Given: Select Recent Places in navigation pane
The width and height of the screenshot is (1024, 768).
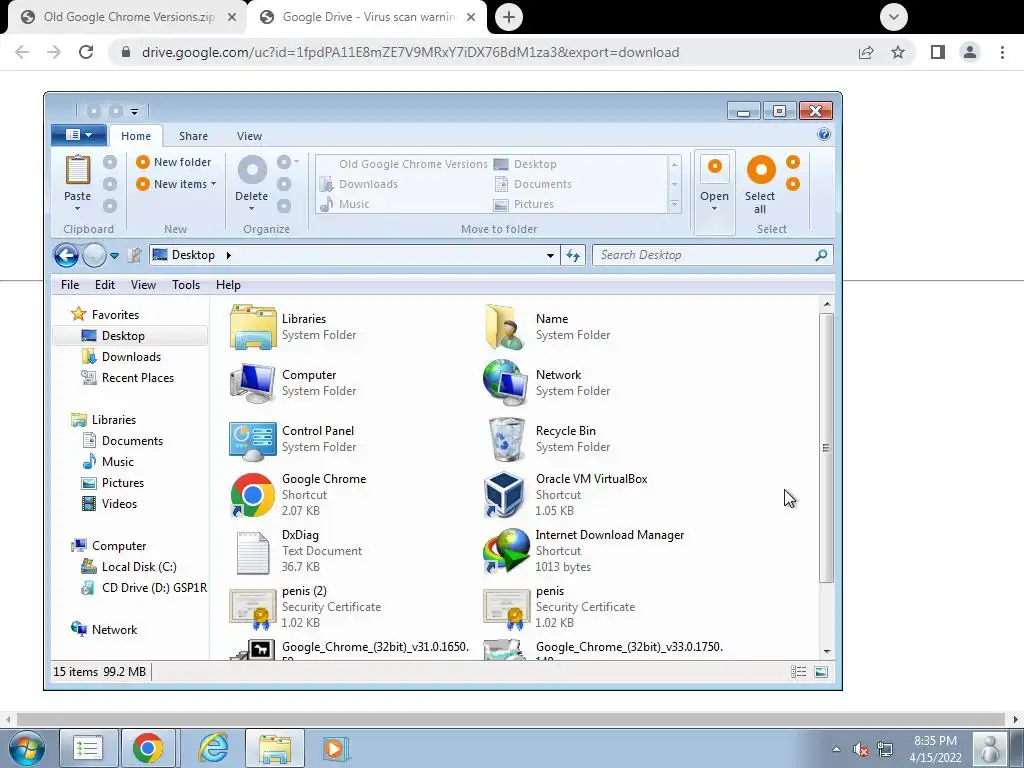Looking at the screenshot, I should (x=137, y=377).
